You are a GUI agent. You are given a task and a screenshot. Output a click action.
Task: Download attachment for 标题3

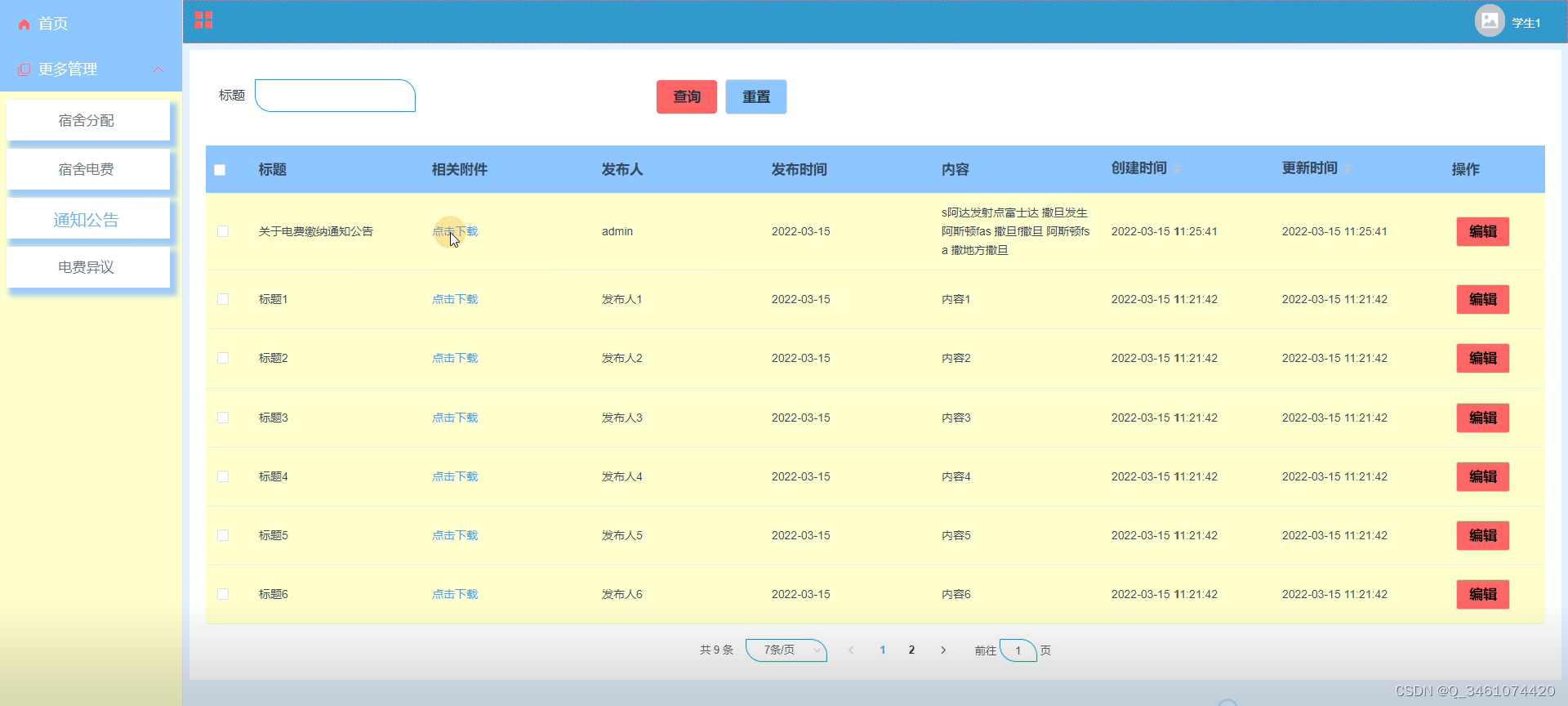coord(455,418)
